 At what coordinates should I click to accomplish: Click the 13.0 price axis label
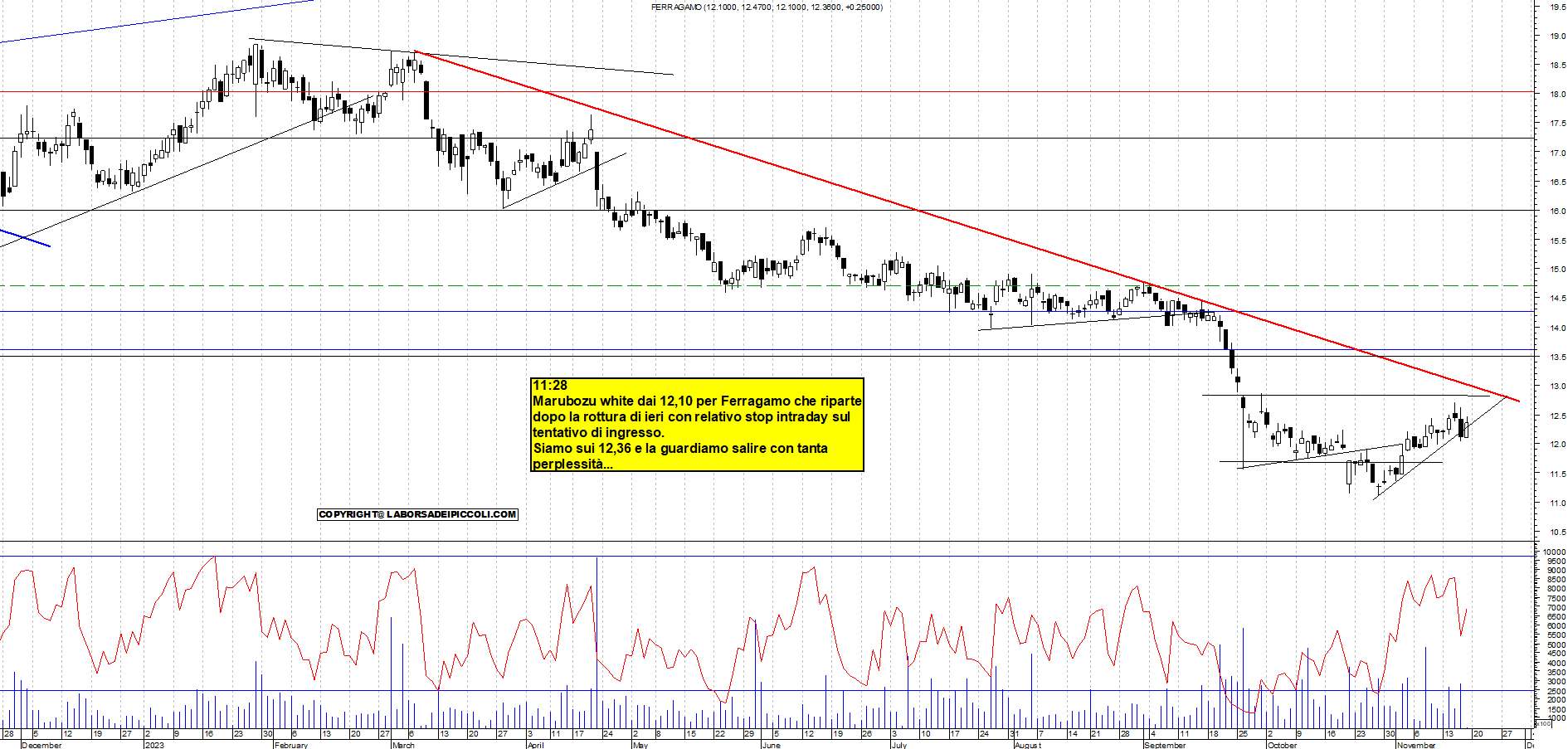(x=1557, y=386)
